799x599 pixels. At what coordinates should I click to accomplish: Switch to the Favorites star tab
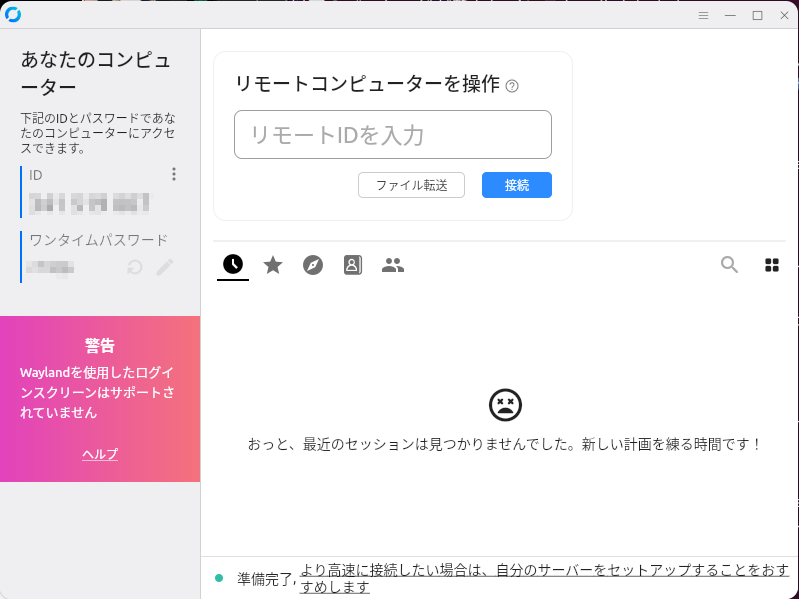pyautogui.click(x=273, y=265)
